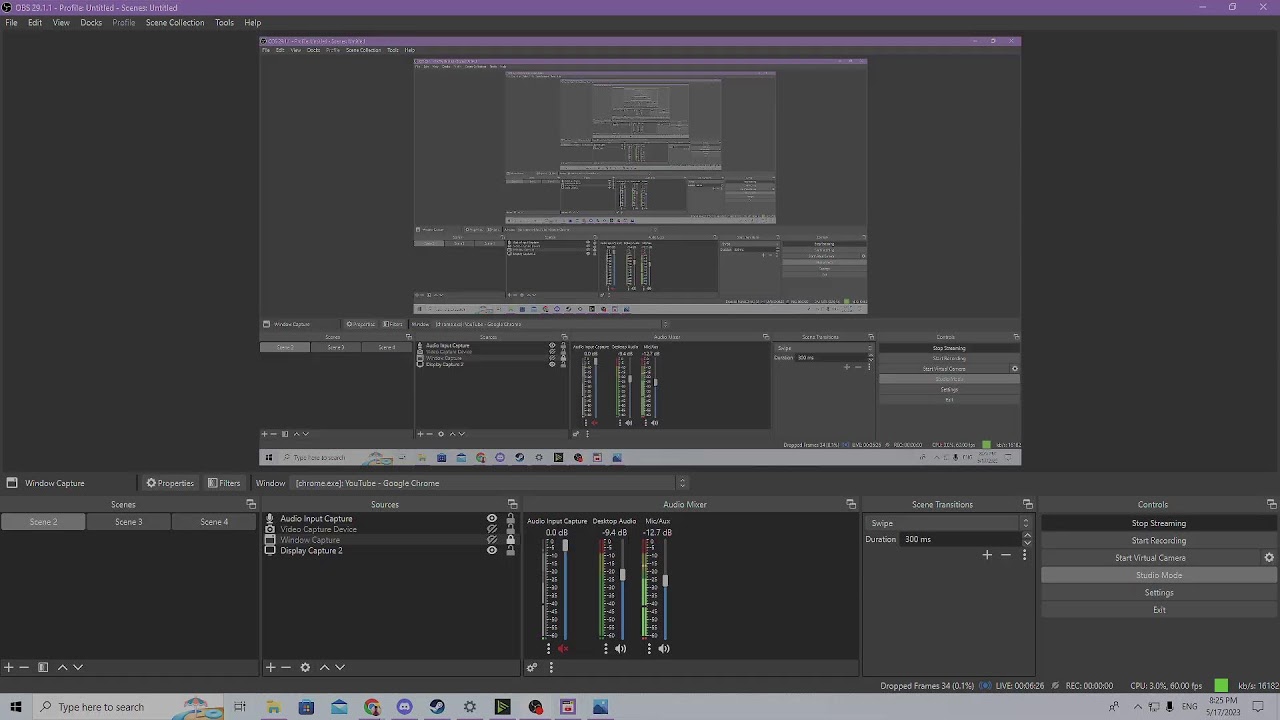Open Window selection dropdown for chrome.exe
This screenshot has height=720, width=1280.
tap(490, 483)
